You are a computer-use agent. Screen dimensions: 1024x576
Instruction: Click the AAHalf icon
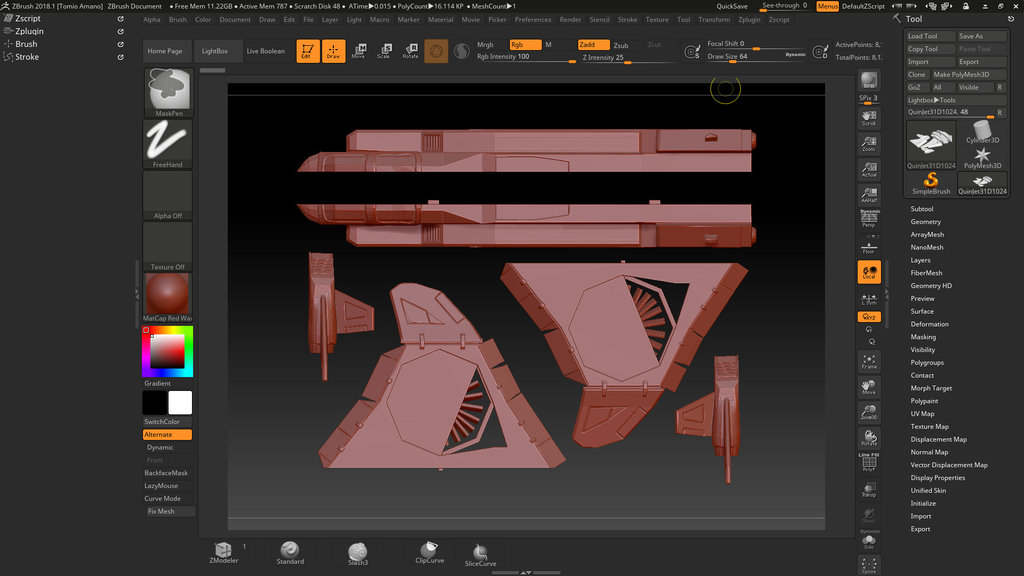pos(869,195)
